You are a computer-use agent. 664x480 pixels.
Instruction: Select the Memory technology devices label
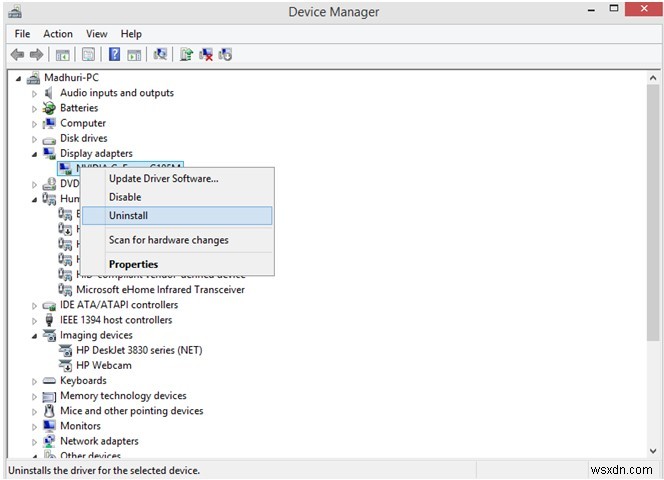coord(123,396)
